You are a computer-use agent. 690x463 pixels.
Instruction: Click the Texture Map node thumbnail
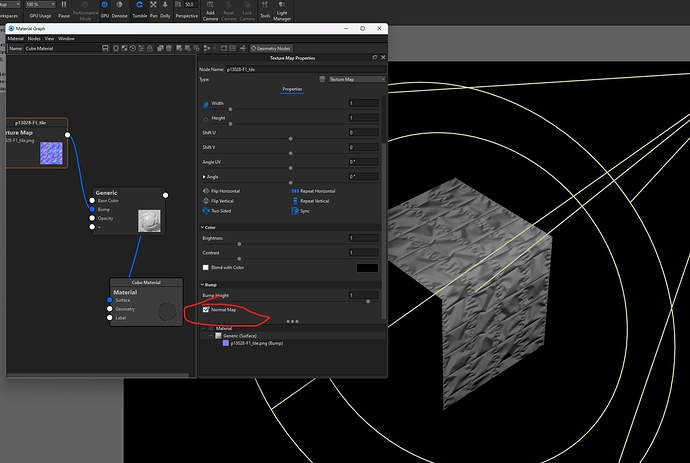pos(51,153)
